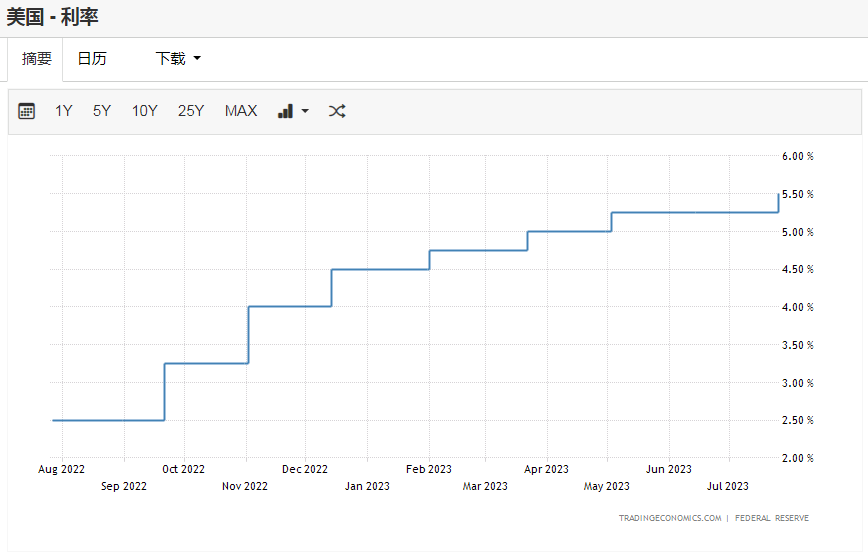Click the 6.00 % axis label
This screenshot has width=868, height=558.
(798, 157)
